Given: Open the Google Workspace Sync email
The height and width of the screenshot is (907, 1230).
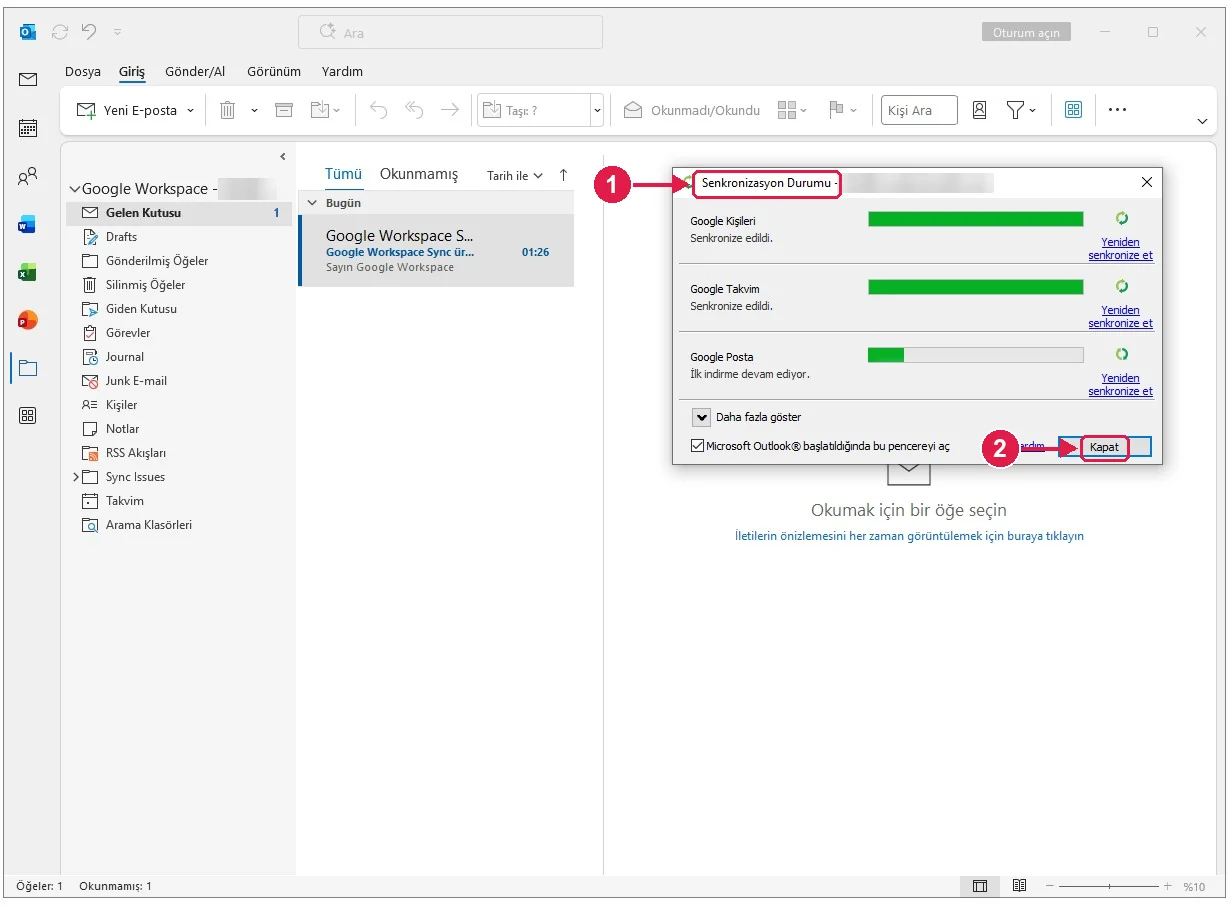Looking at the screenshot, I should [436, 251].
